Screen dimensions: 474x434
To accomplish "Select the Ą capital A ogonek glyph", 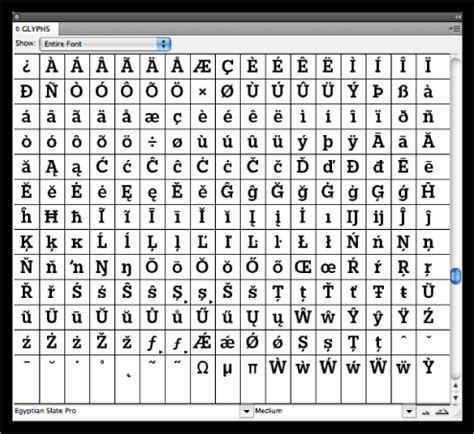I will 52,167.
